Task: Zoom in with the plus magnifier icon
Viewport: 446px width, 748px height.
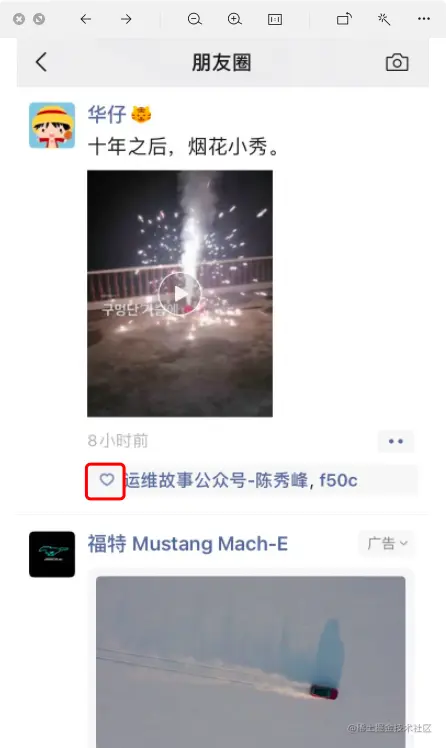Action: click(235, 19)
